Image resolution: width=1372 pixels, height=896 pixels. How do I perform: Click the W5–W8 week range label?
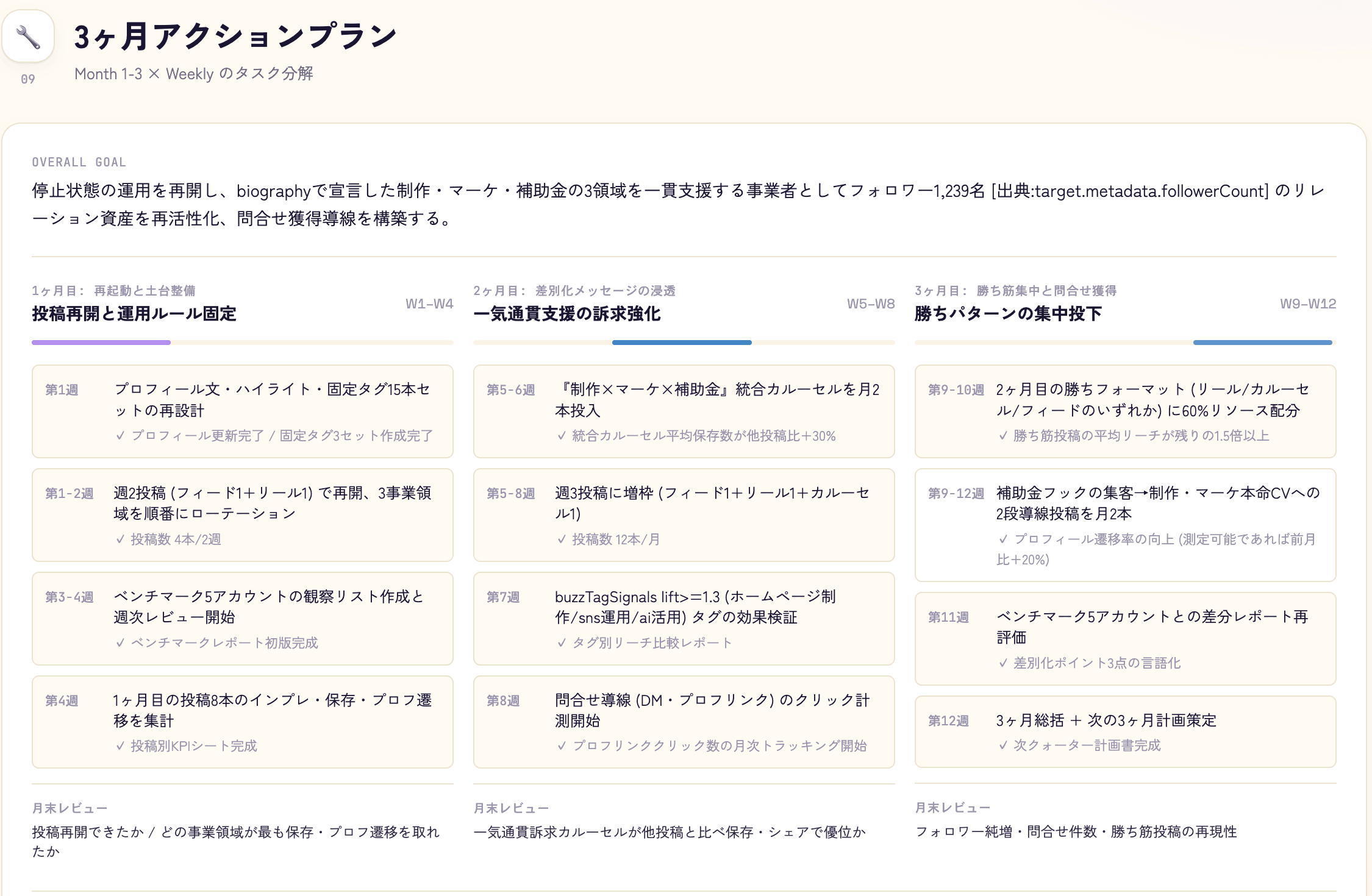tap(871, 304)
